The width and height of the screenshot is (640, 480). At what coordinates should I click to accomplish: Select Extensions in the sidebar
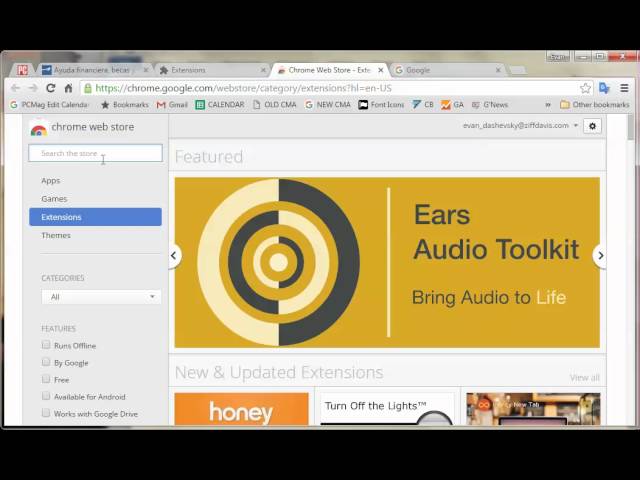pos(96,217)
